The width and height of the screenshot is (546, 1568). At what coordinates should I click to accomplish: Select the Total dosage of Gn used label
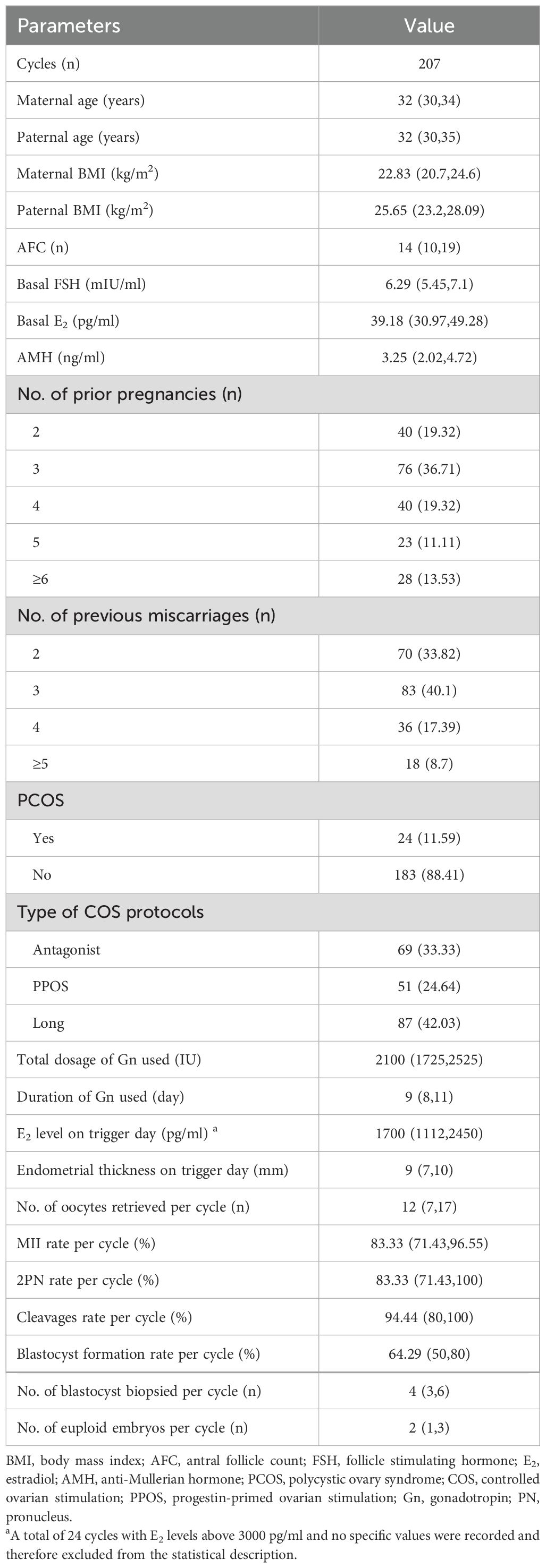[x=108, y=1060]
